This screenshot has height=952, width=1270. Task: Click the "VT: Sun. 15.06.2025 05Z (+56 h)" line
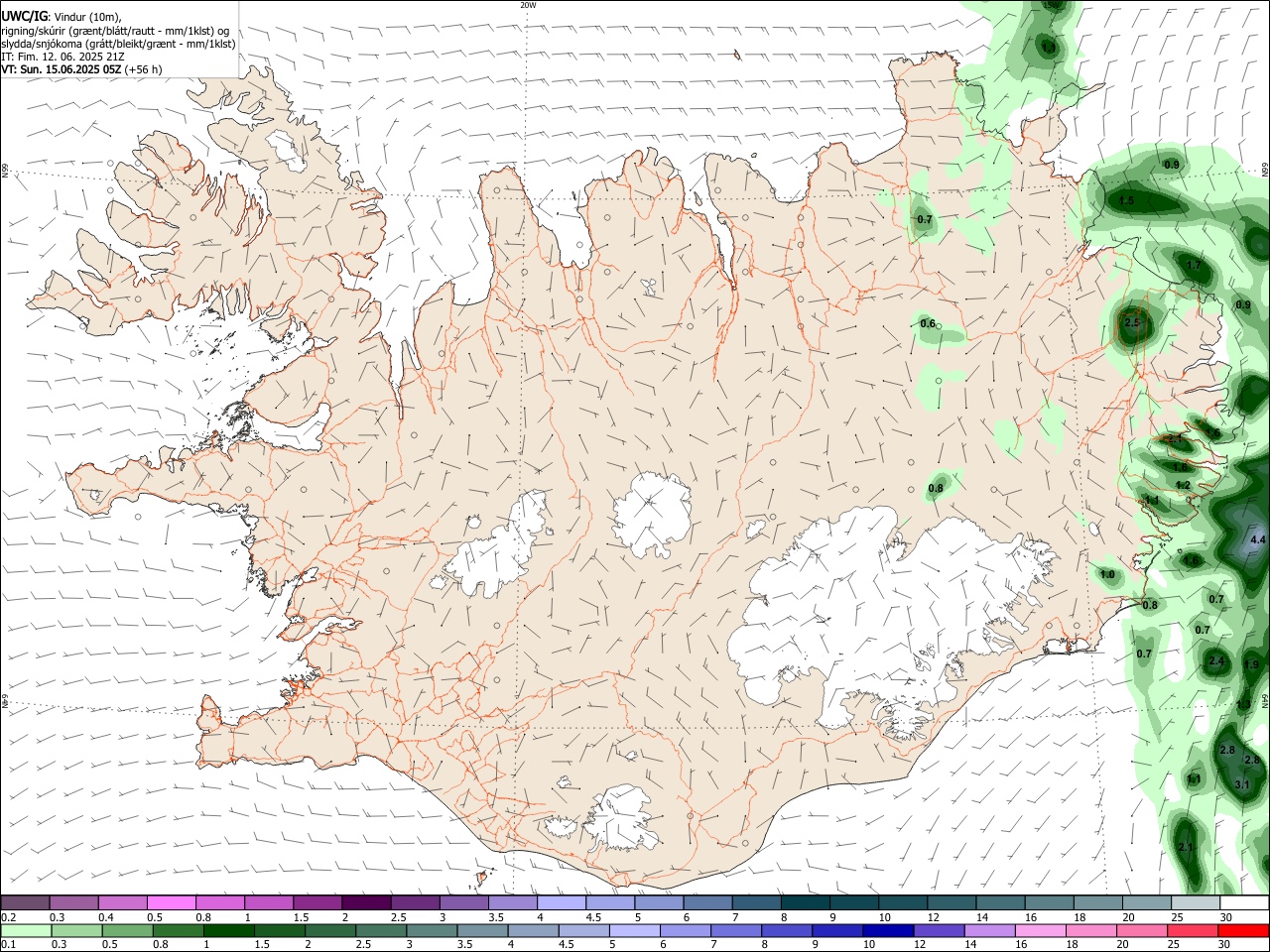81,69
